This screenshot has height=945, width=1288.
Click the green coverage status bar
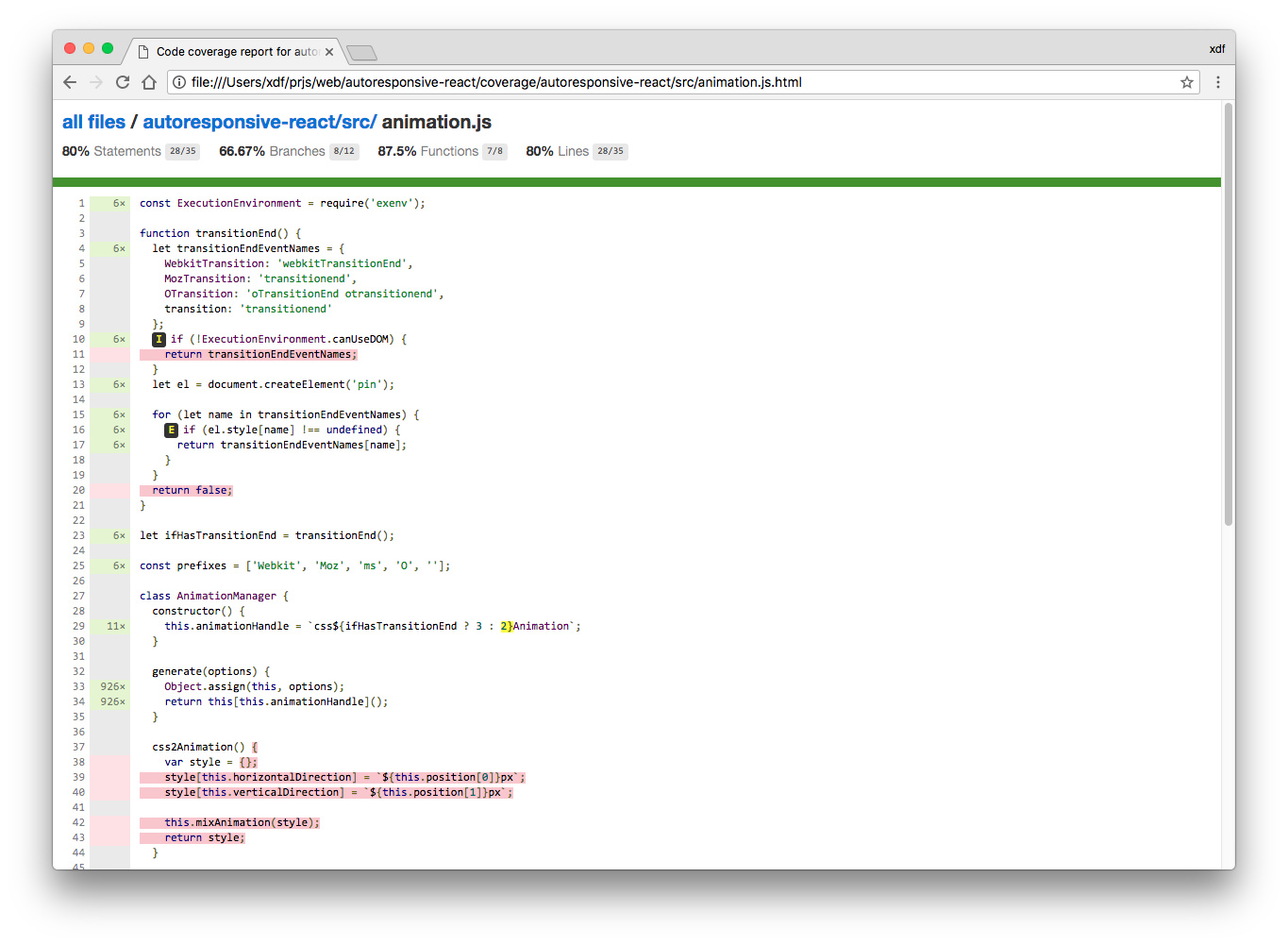637,182
